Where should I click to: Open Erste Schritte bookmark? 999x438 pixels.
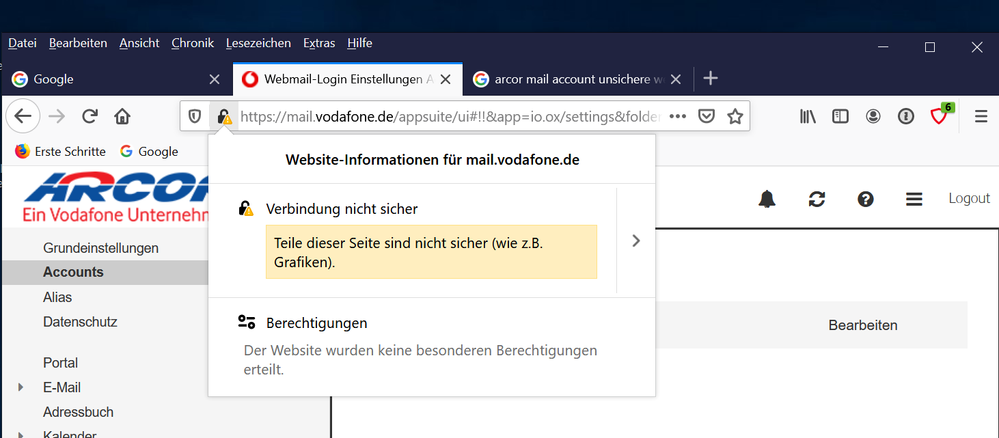coord(60,151)
